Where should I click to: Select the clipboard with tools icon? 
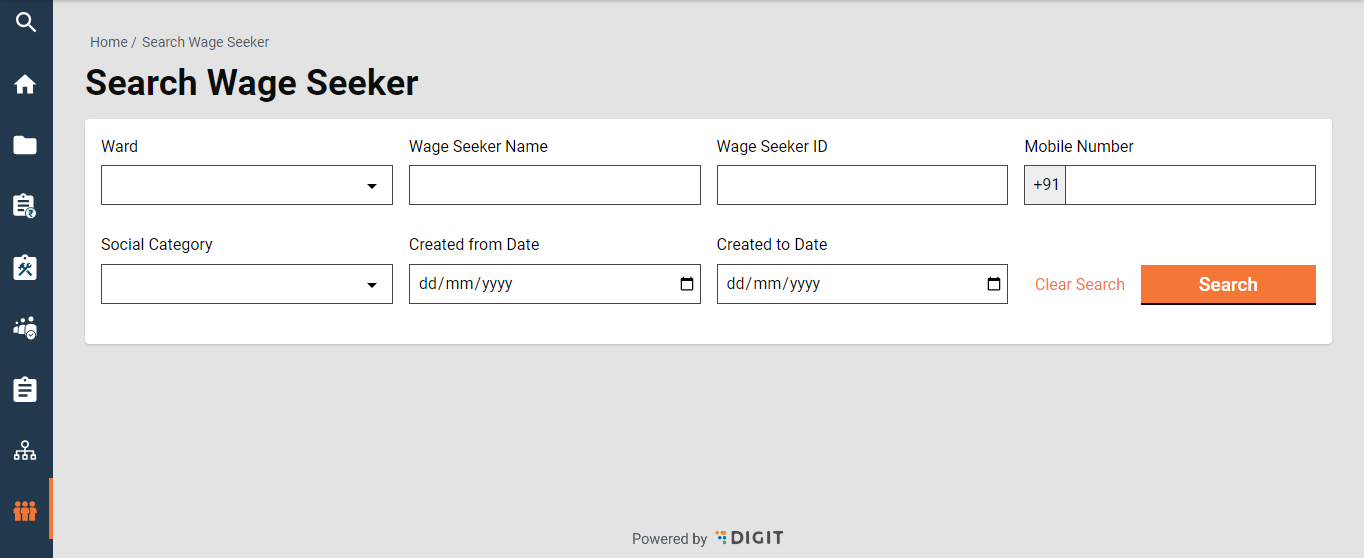pyautogui.click(x=25, y=267)
